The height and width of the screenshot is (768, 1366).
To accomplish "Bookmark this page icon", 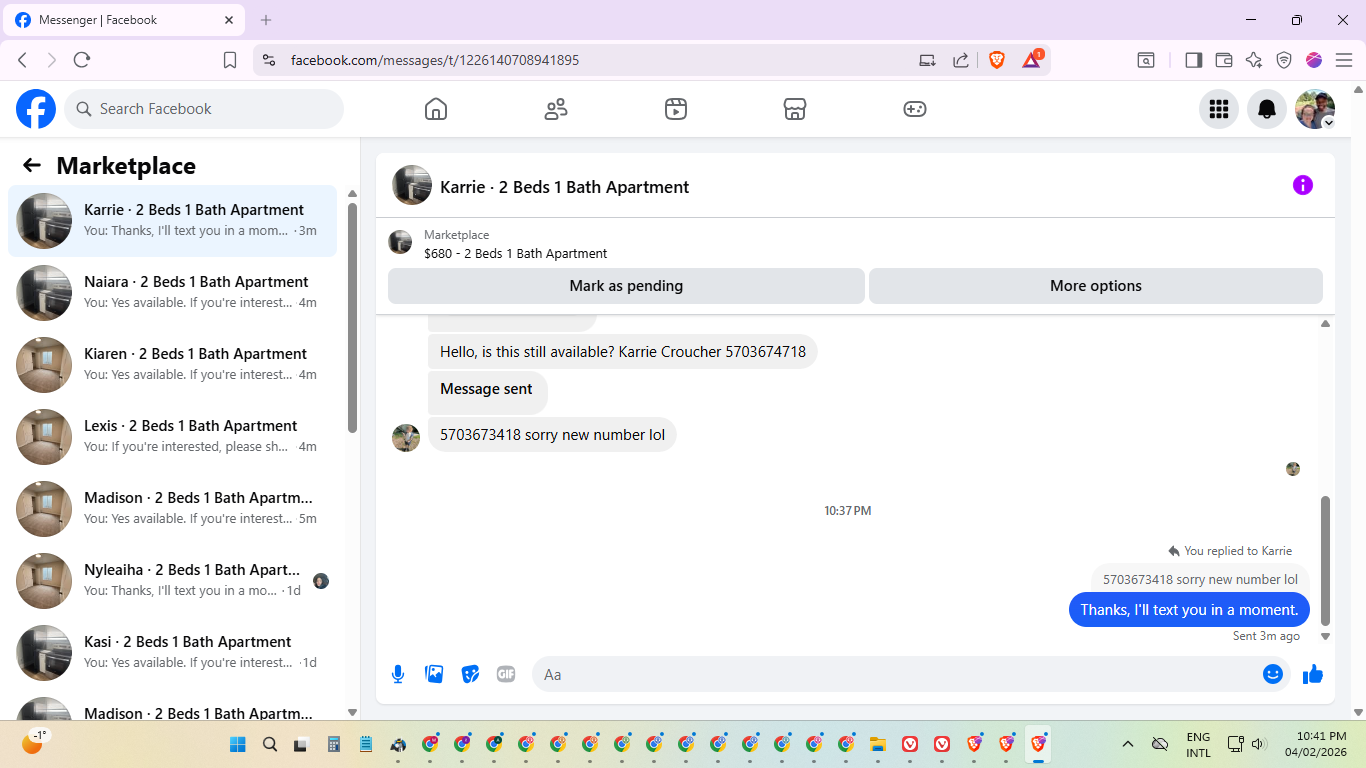I will (230, 60).
